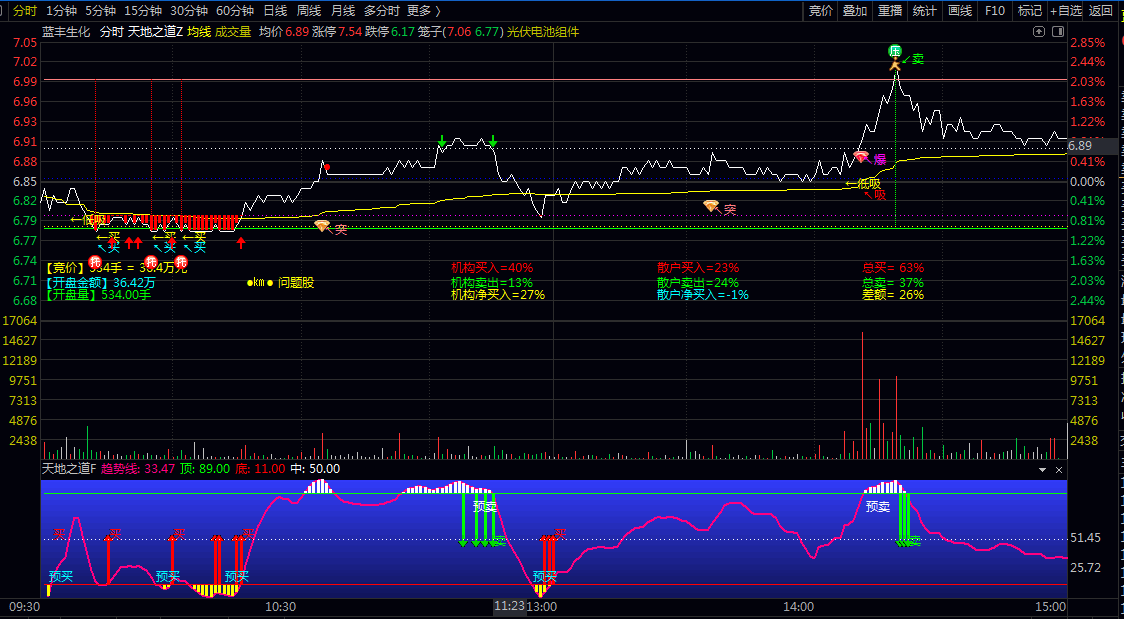The width and height of the screenshot is (1124, 619).
Task: Click the 光伏电池组件 sector link
Action: point(543,32)
